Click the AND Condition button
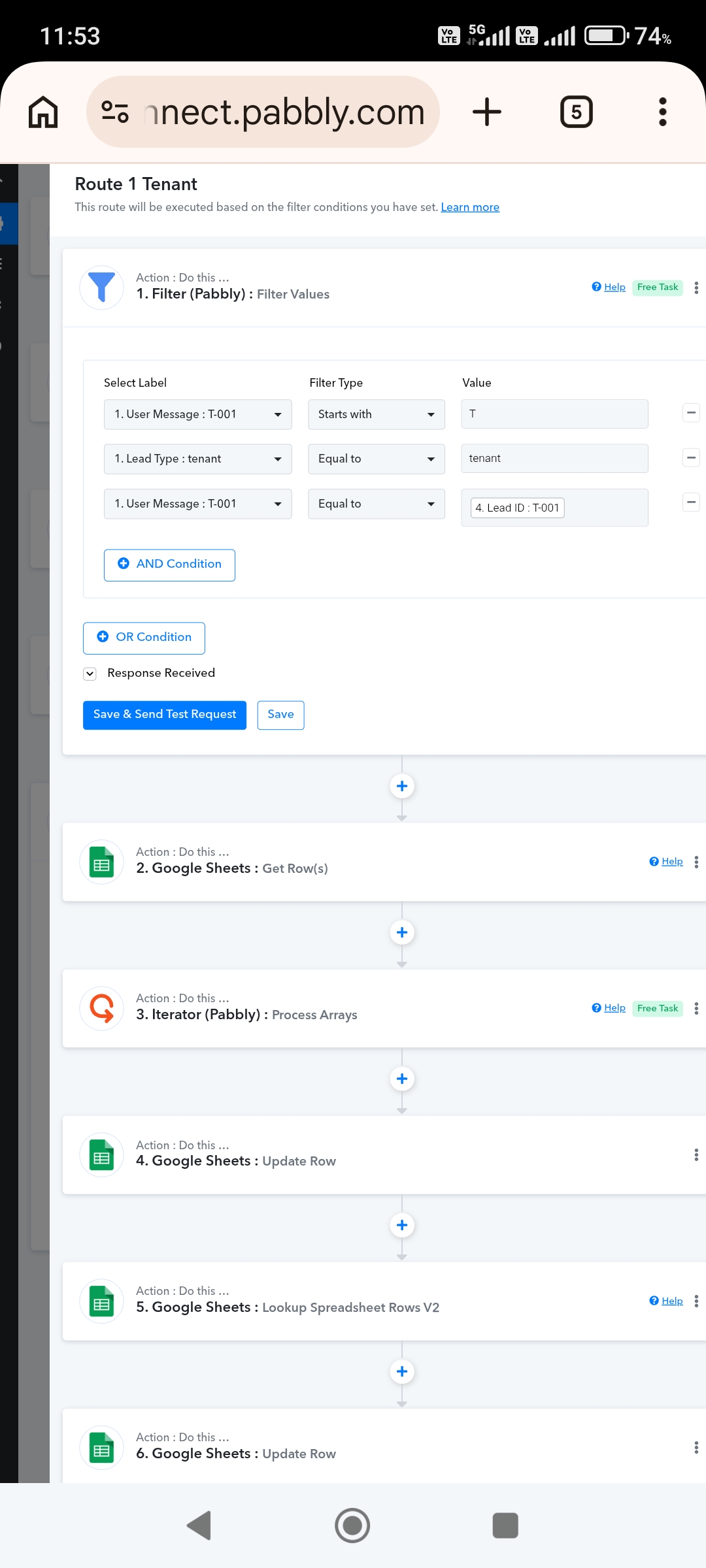 (x=169, y=564)
